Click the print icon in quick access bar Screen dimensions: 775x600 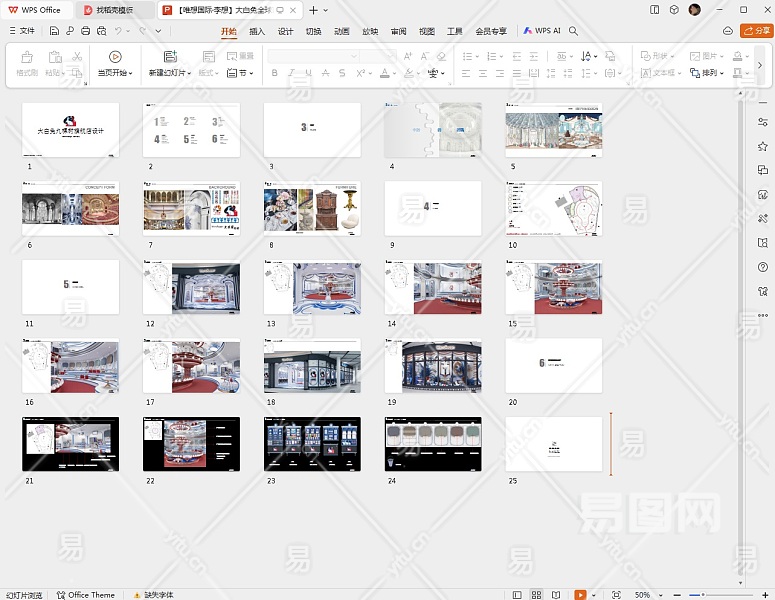(x=86, y=31)
